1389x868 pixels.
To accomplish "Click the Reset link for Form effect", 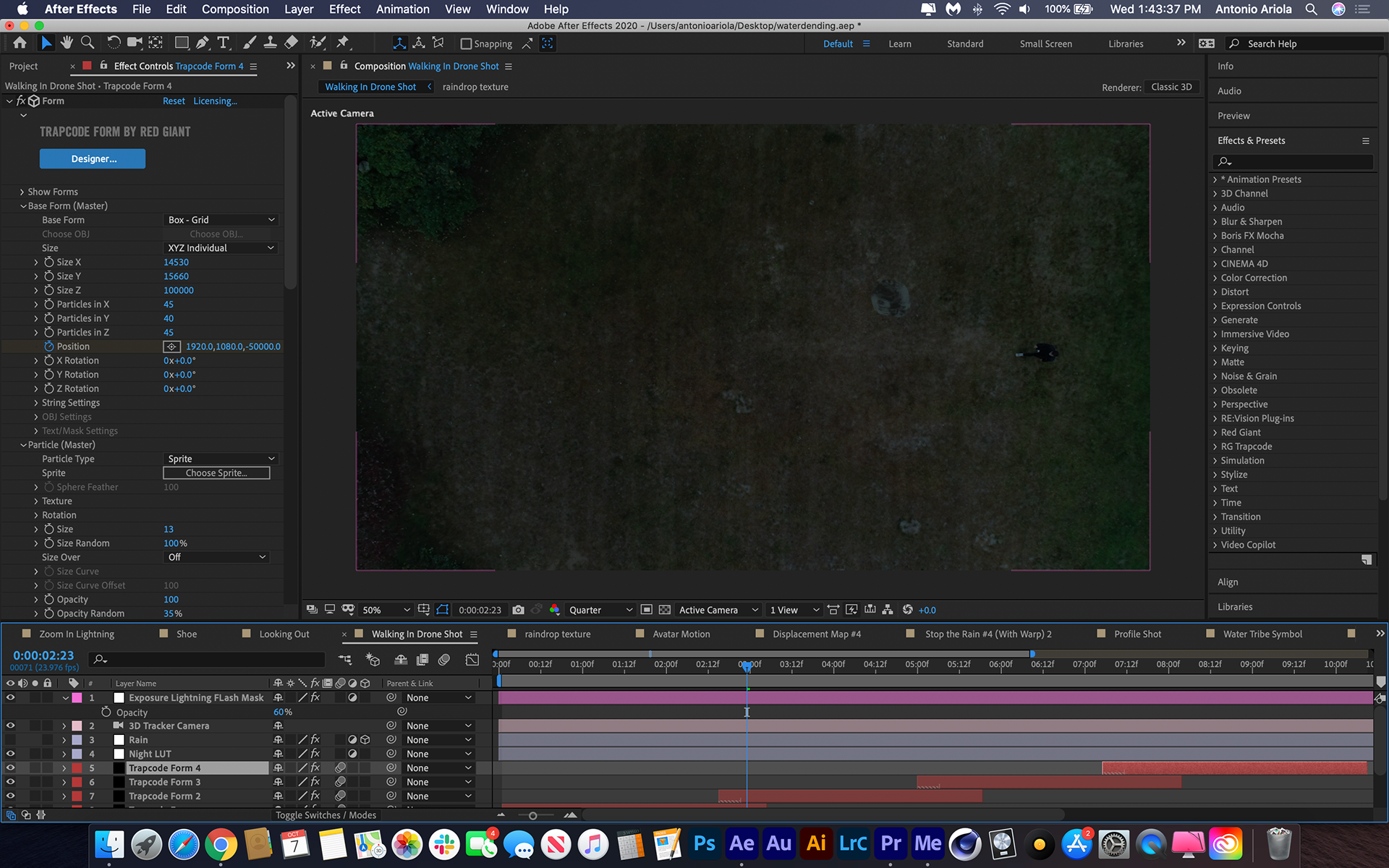I will [x=174, y=101].
